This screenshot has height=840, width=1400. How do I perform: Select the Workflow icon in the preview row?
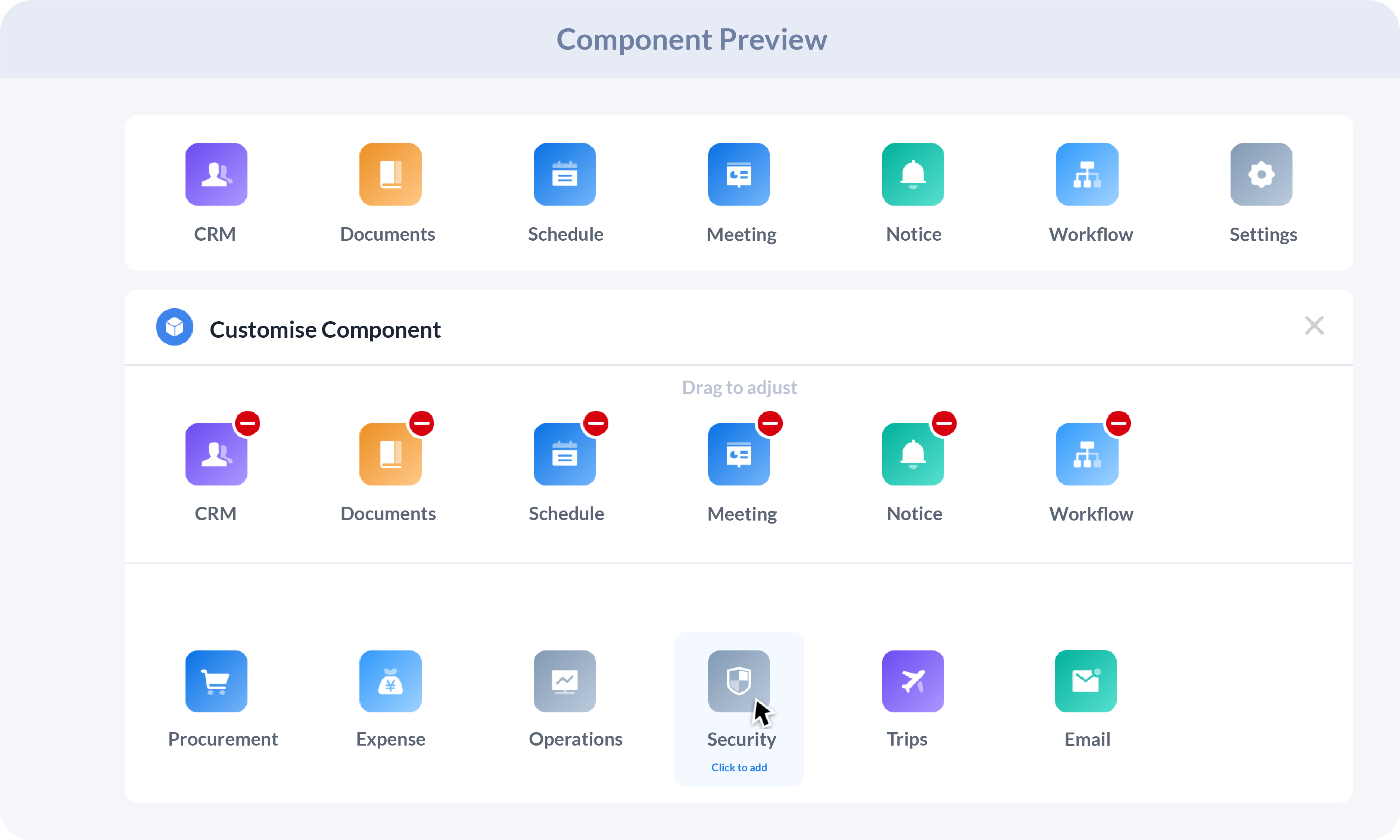click(1088, 174)
